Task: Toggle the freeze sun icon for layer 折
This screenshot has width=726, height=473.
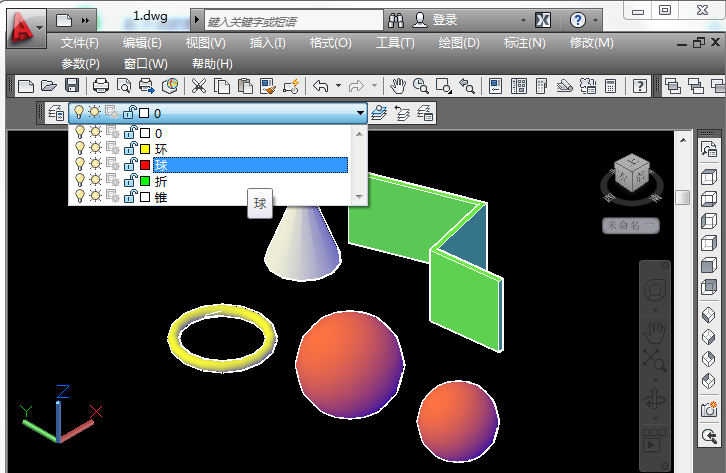Action: 95,180
